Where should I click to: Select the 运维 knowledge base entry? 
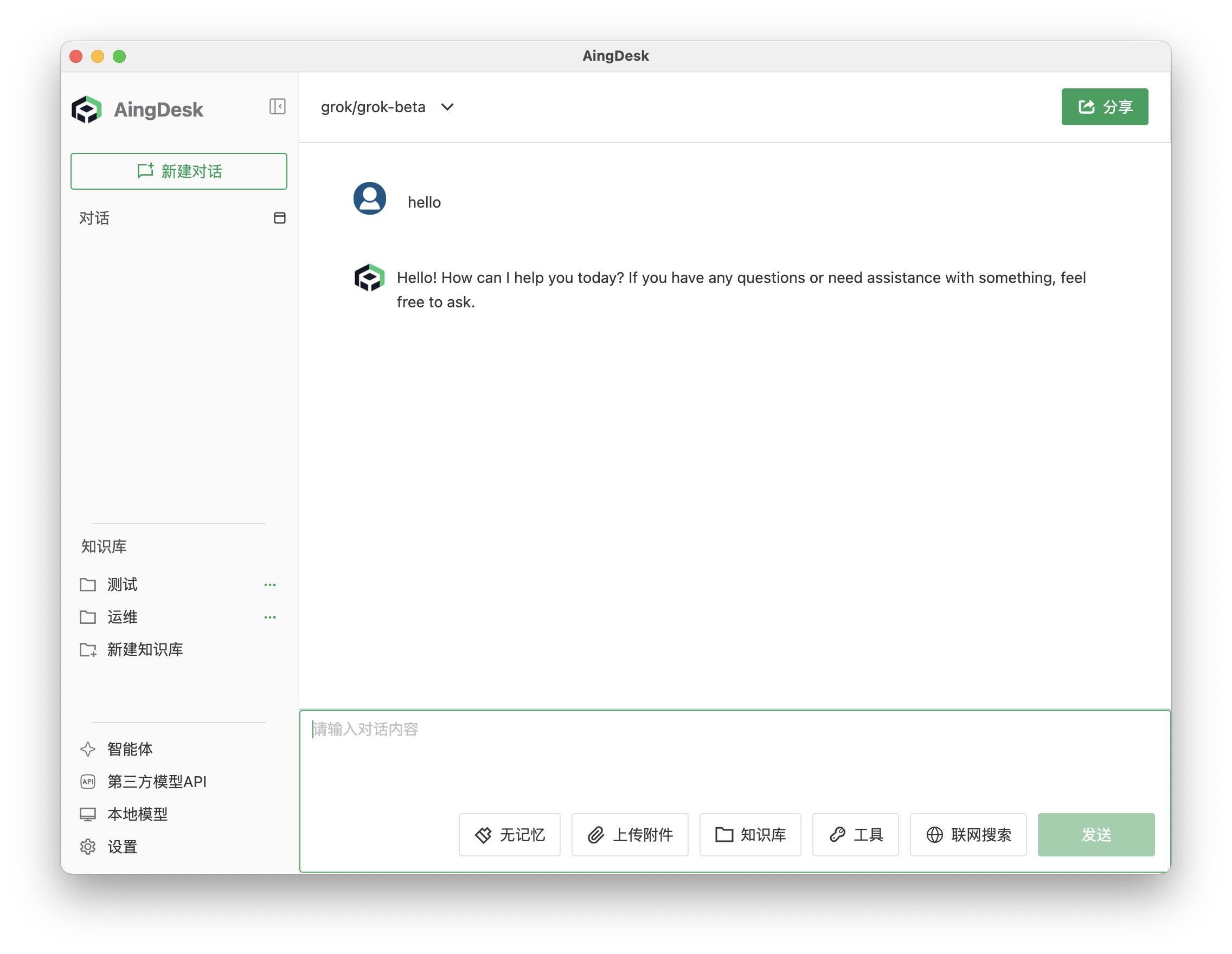(122, 617)
